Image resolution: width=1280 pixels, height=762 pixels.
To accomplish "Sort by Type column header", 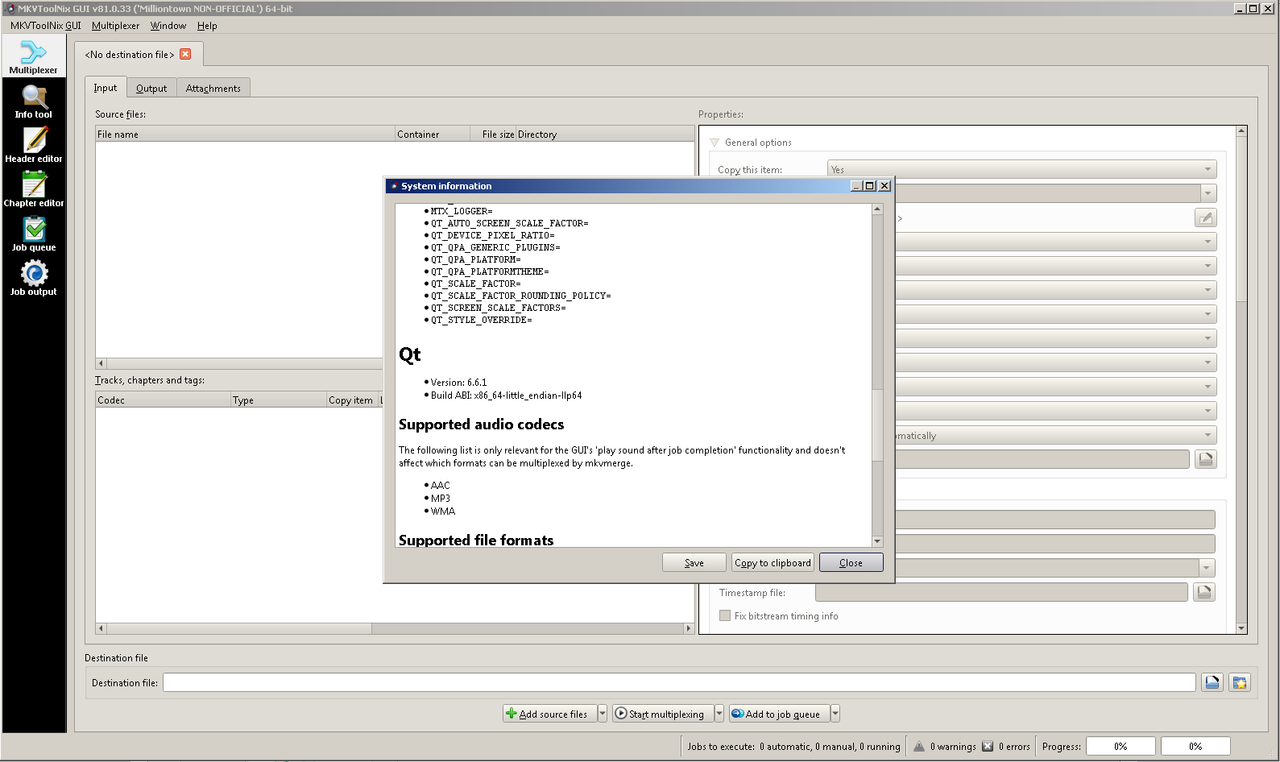I will (x=278, y=400).
